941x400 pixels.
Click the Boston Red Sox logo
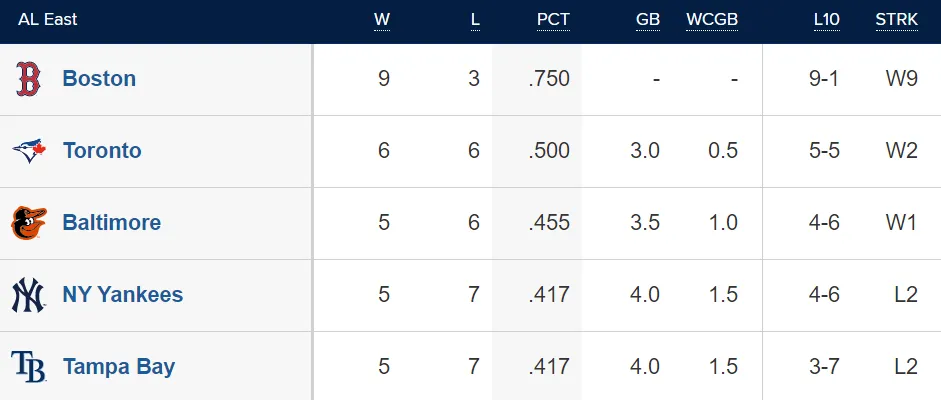click(28, 79)
